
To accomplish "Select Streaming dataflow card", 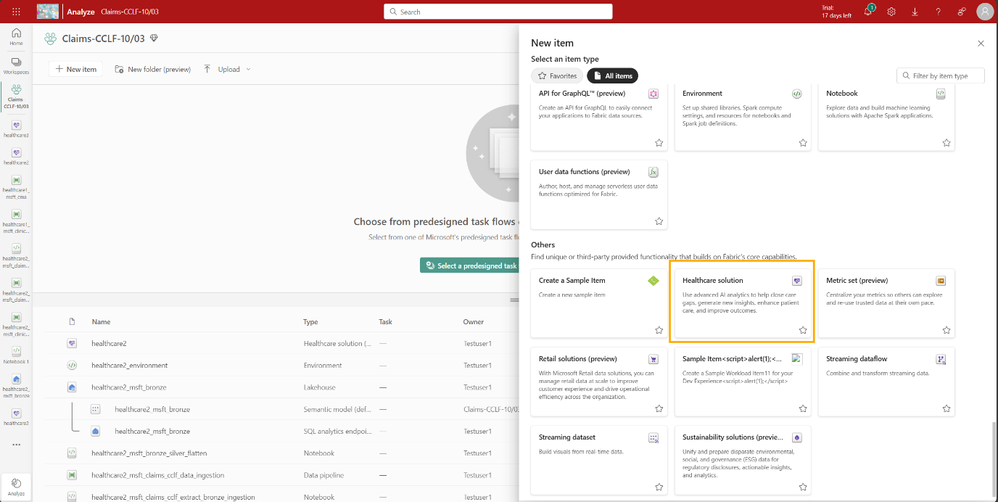I will (x=887, y=382).
